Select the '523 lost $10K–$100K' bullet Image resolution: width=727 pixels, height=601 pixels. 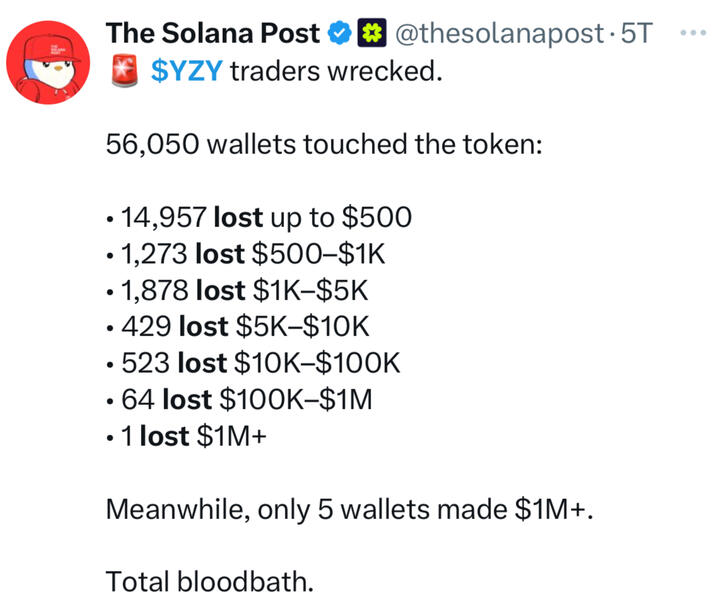click(x=259, y=364)
